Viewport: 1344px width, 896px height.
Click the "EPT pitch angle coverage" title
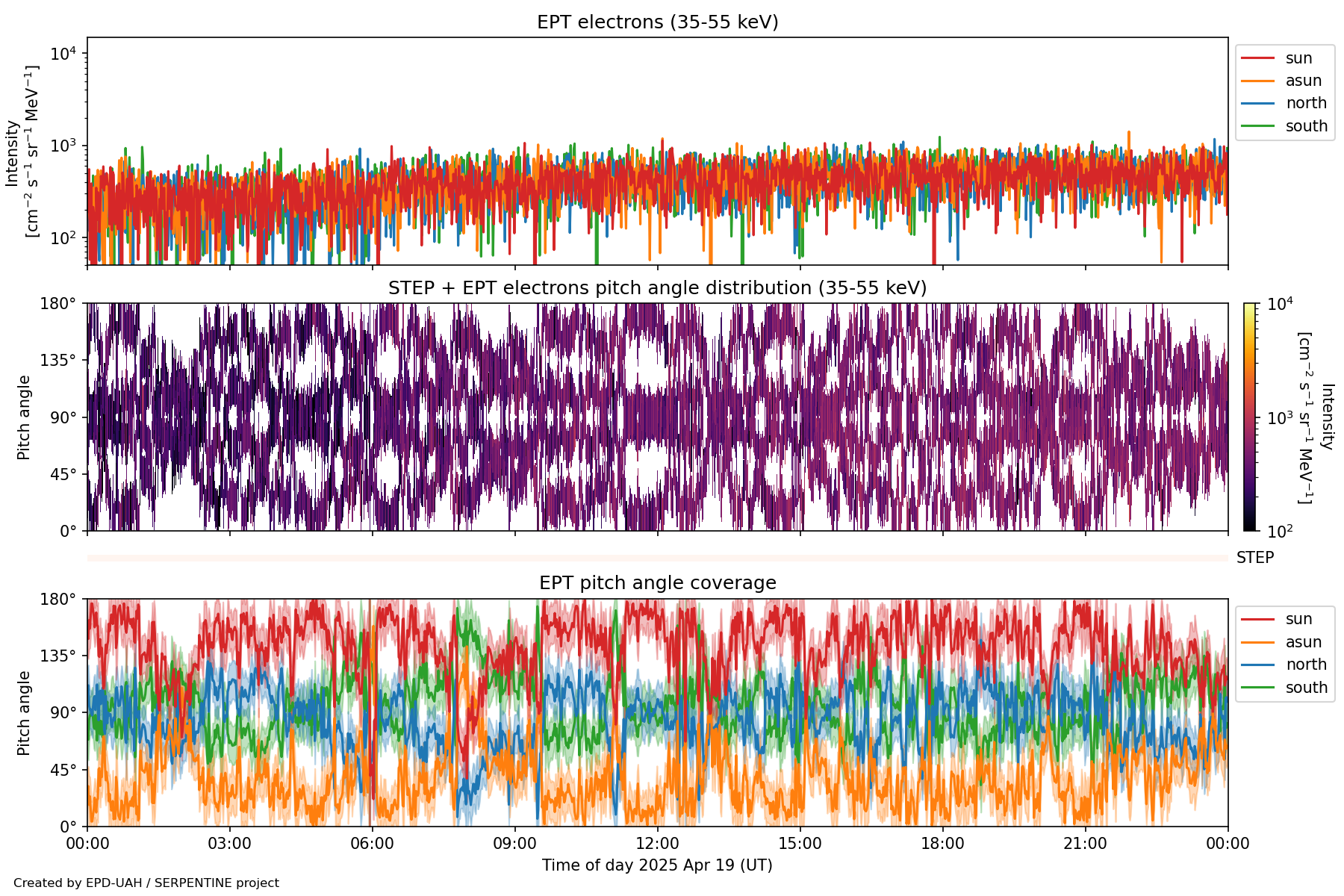click(657, 583)
